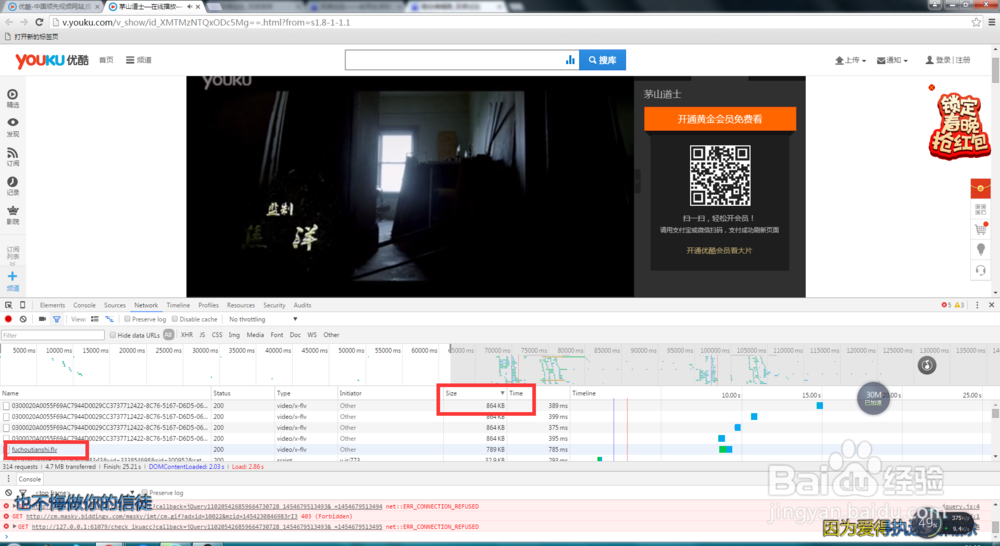The height and width of the screenshot is (546, 1000).
Task: Click the red error count indicator
Action: click(946, 305)
